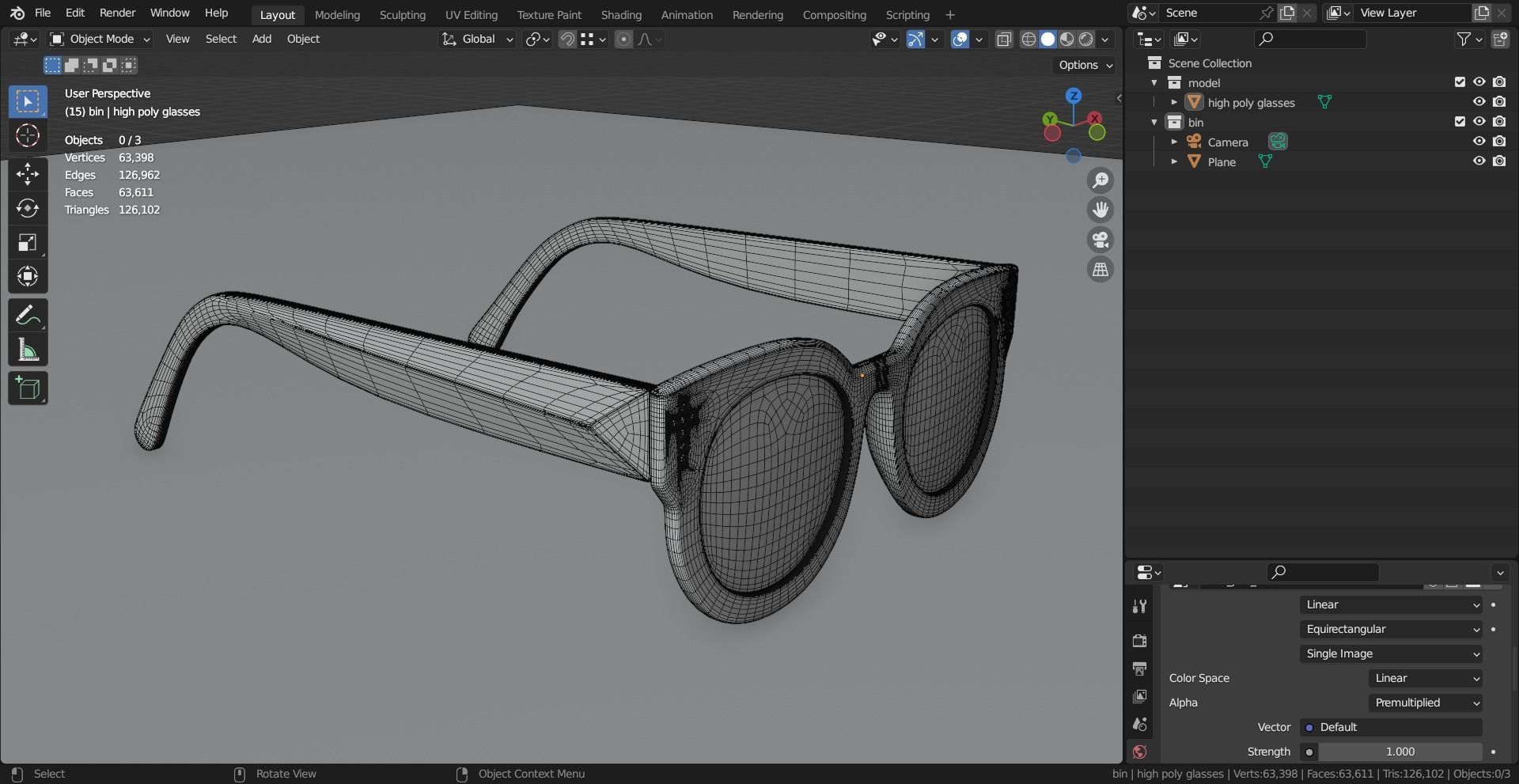The width and height of the screenshot is (1519, 784).
Task: Hide high poly glasses in viewport
Action: click(1479, 102)
